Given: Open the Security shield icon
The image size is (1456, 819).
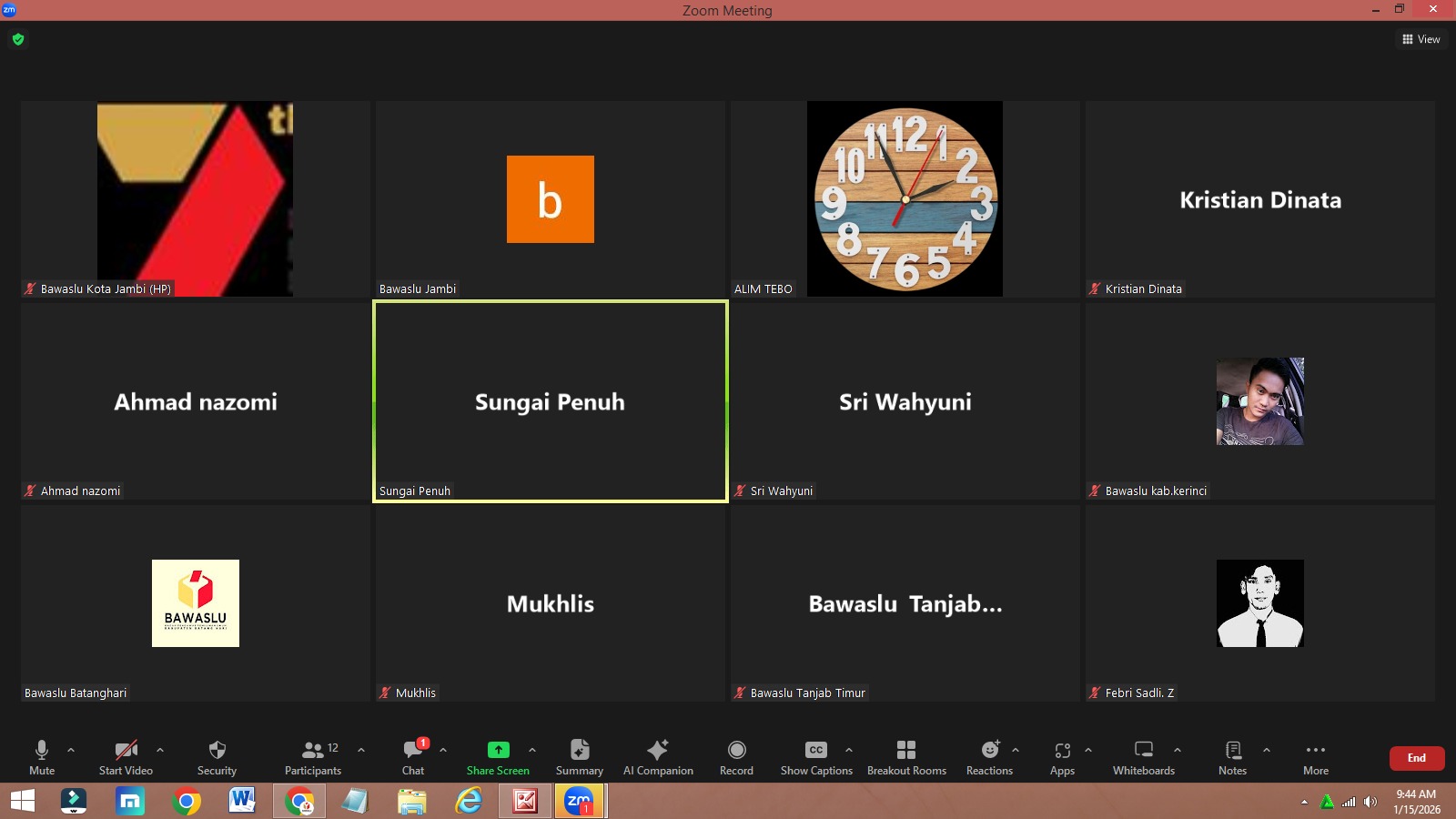Looking at the screenshot, I should click(217, 750).
